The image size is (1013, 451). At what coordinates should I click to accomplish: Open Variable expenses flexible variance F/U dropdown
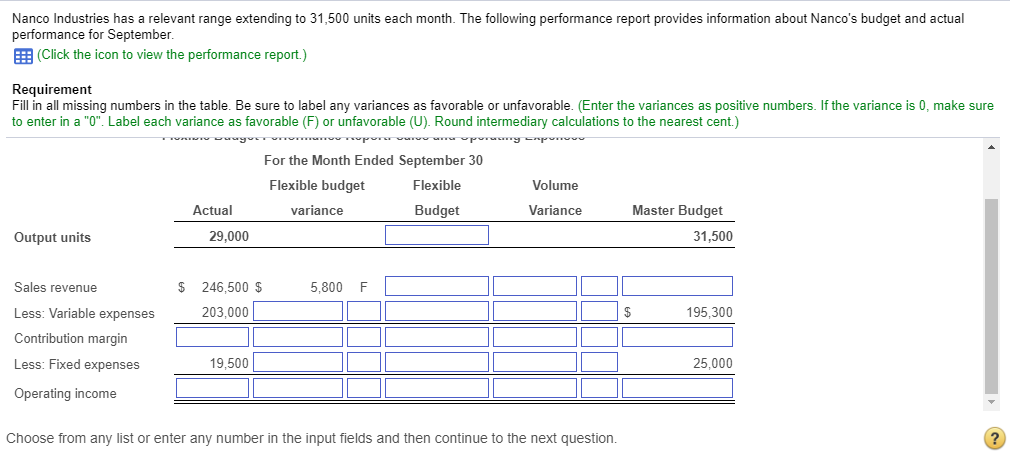click(364, 311)
